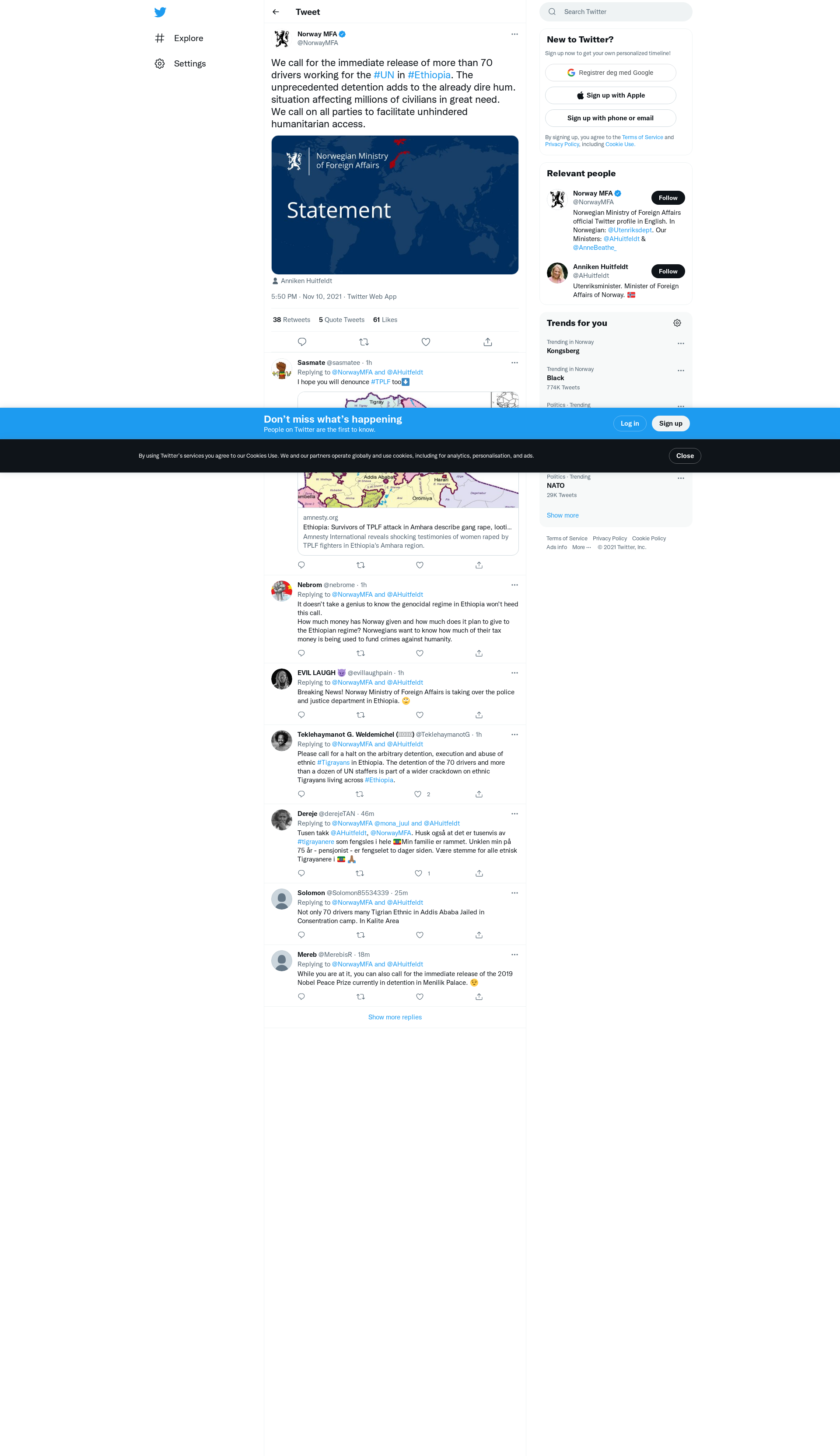The height and width of the screenshot is (1456, 840).
Task: Retweet Nebrom's reply
Action: 360,654
